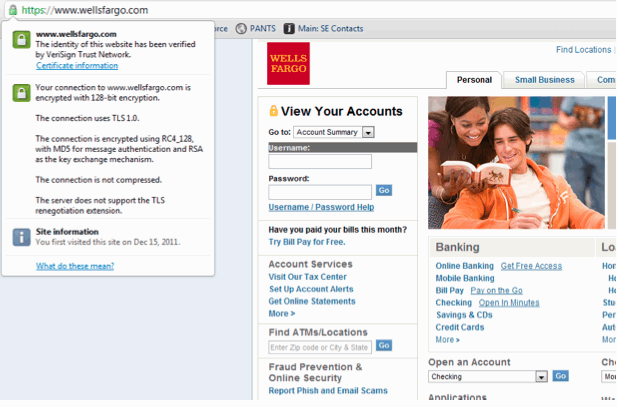Image resolution: width=617 pixels, height=407 pixels.
Task: Click the couple reading book promo image
Action: pos(516,163)
